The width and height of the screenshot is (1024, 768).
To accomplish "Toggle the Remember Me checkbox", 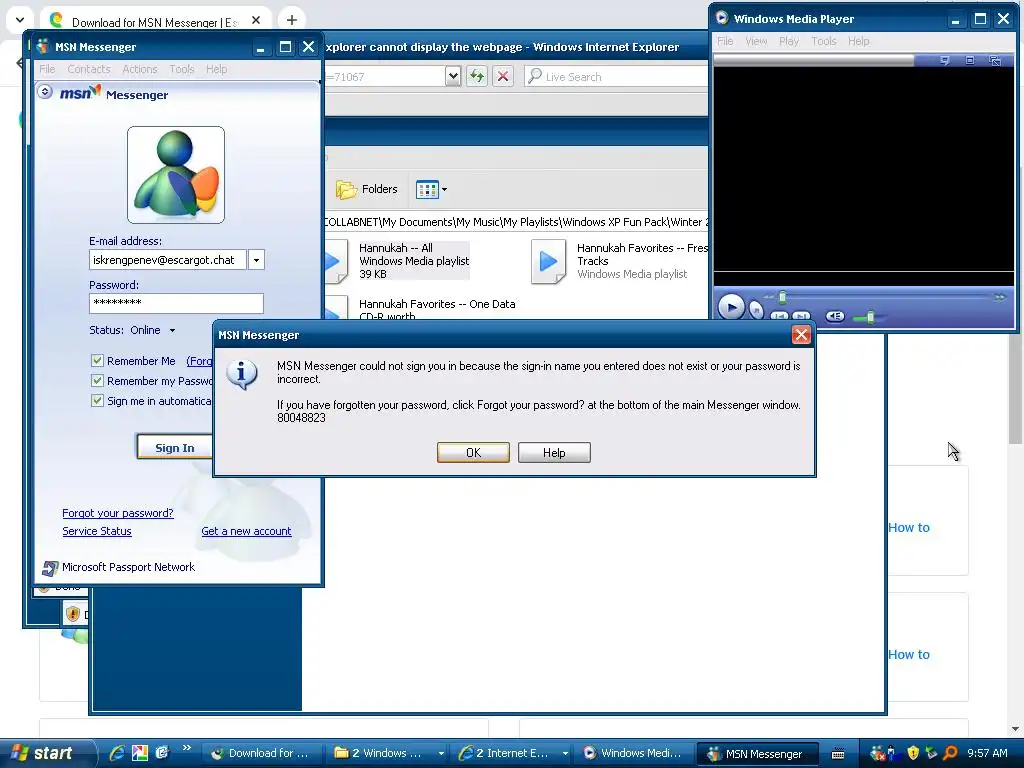I will pyautogui.click(x=97, y=360).
